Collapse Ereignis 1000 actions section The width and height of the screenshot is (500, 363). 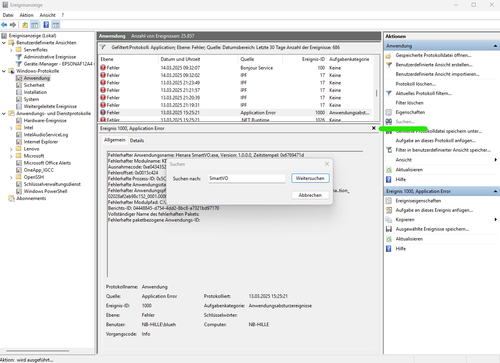coord(495,191)
